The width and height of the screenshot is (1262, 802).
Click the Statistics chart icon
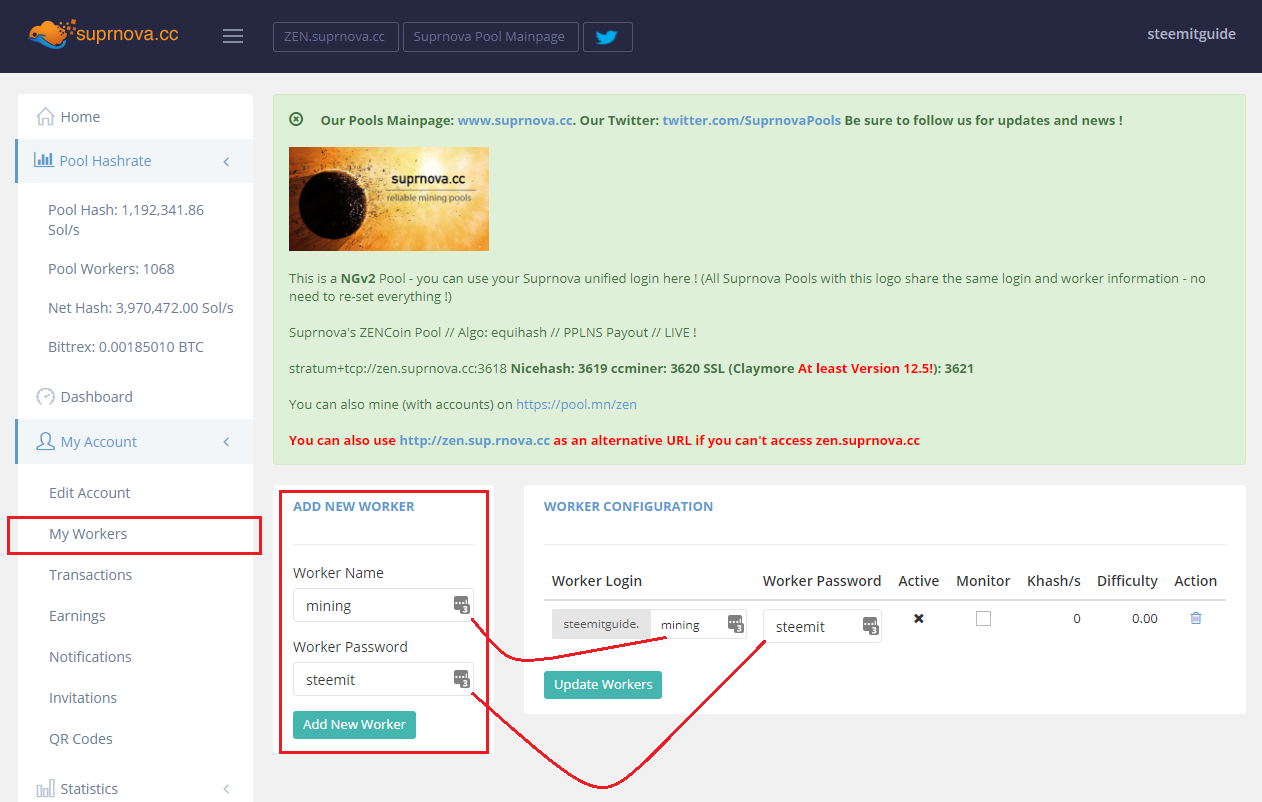[x=45, y=789]
